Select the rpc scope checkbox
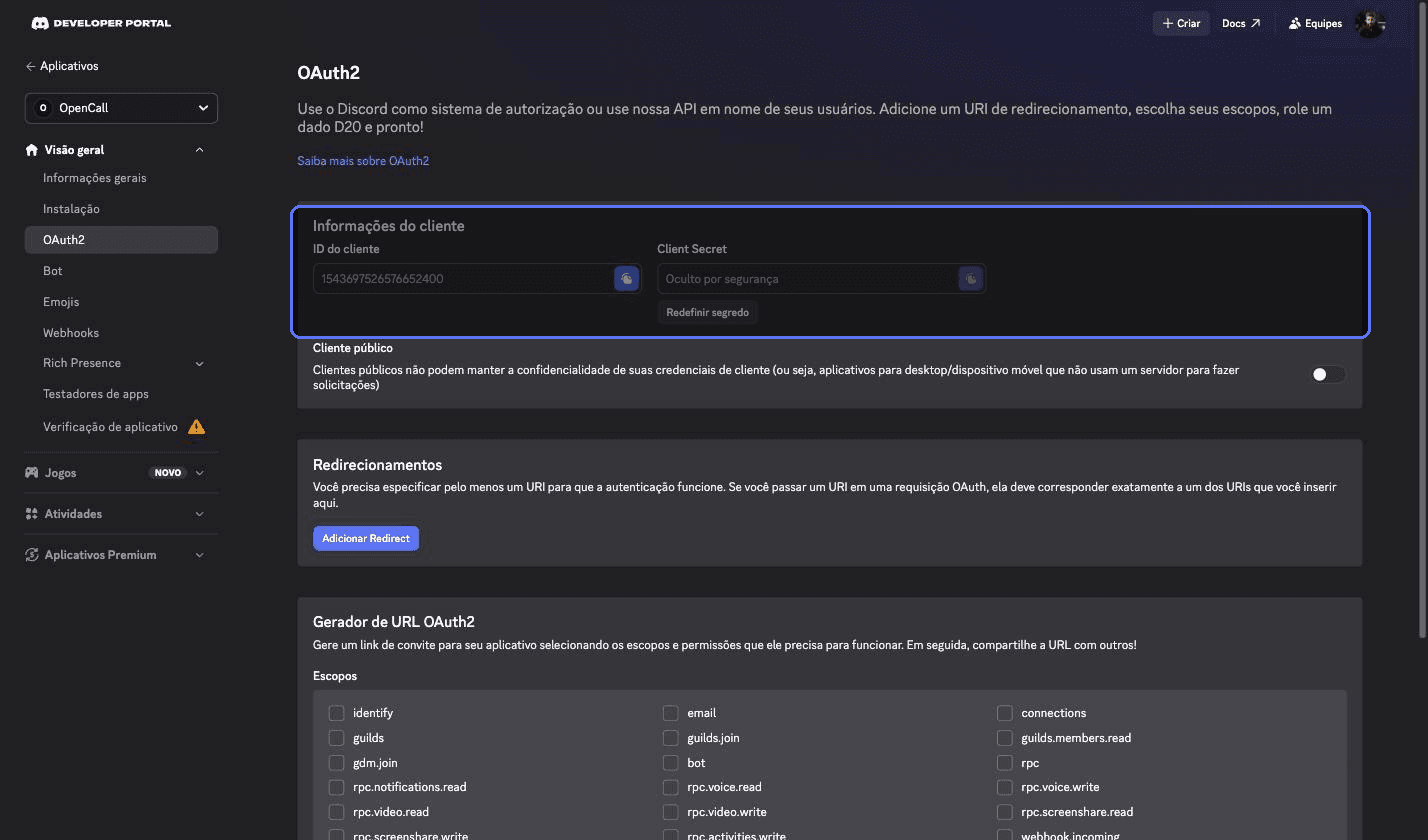The height and width of the screenshot is (840, 1428). (x=1004, y=763)
